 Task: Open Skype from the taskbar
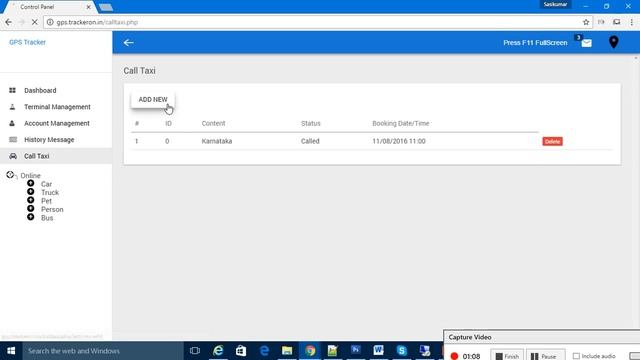click(x=402, y=351)
